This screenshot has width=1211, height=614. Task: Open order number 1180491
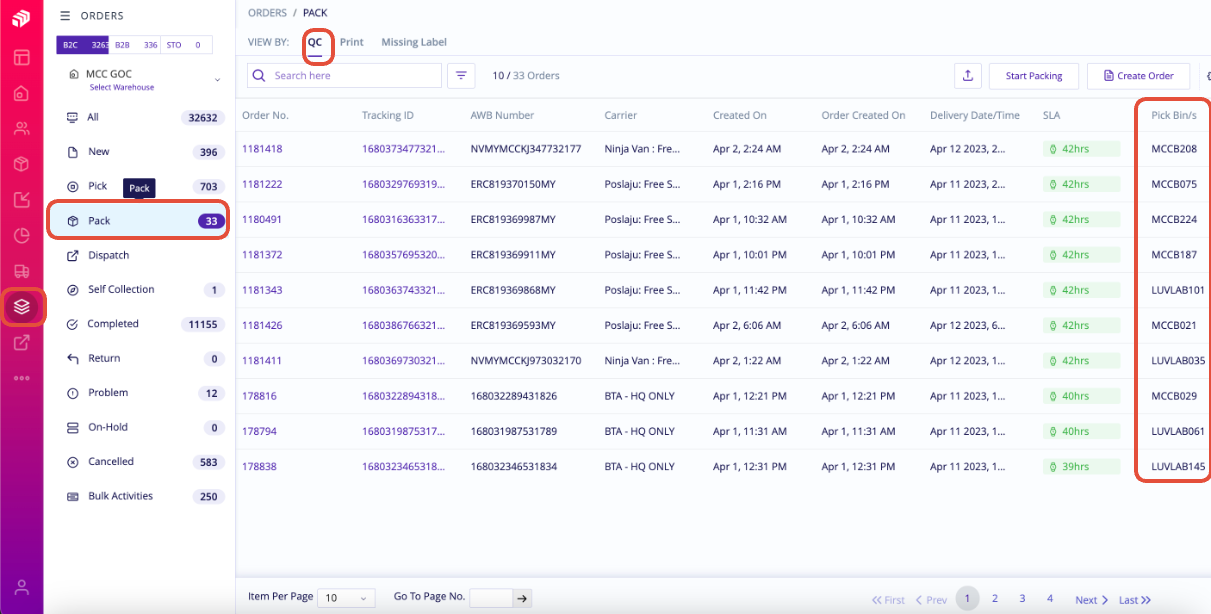pyautogui.click(x=262, y=219)
